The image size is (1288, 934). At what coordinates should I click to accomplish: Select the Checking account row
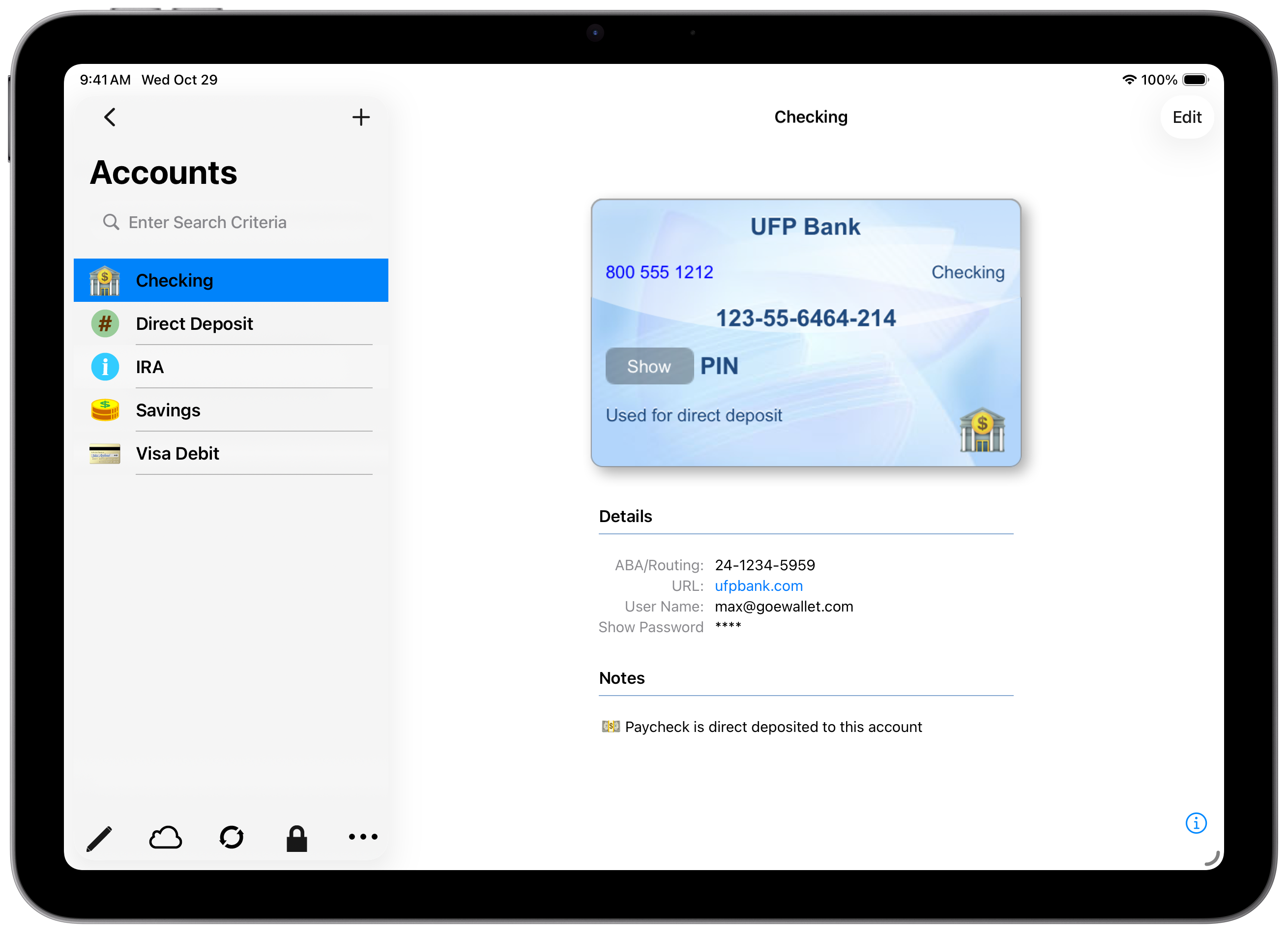coord(231,280)
